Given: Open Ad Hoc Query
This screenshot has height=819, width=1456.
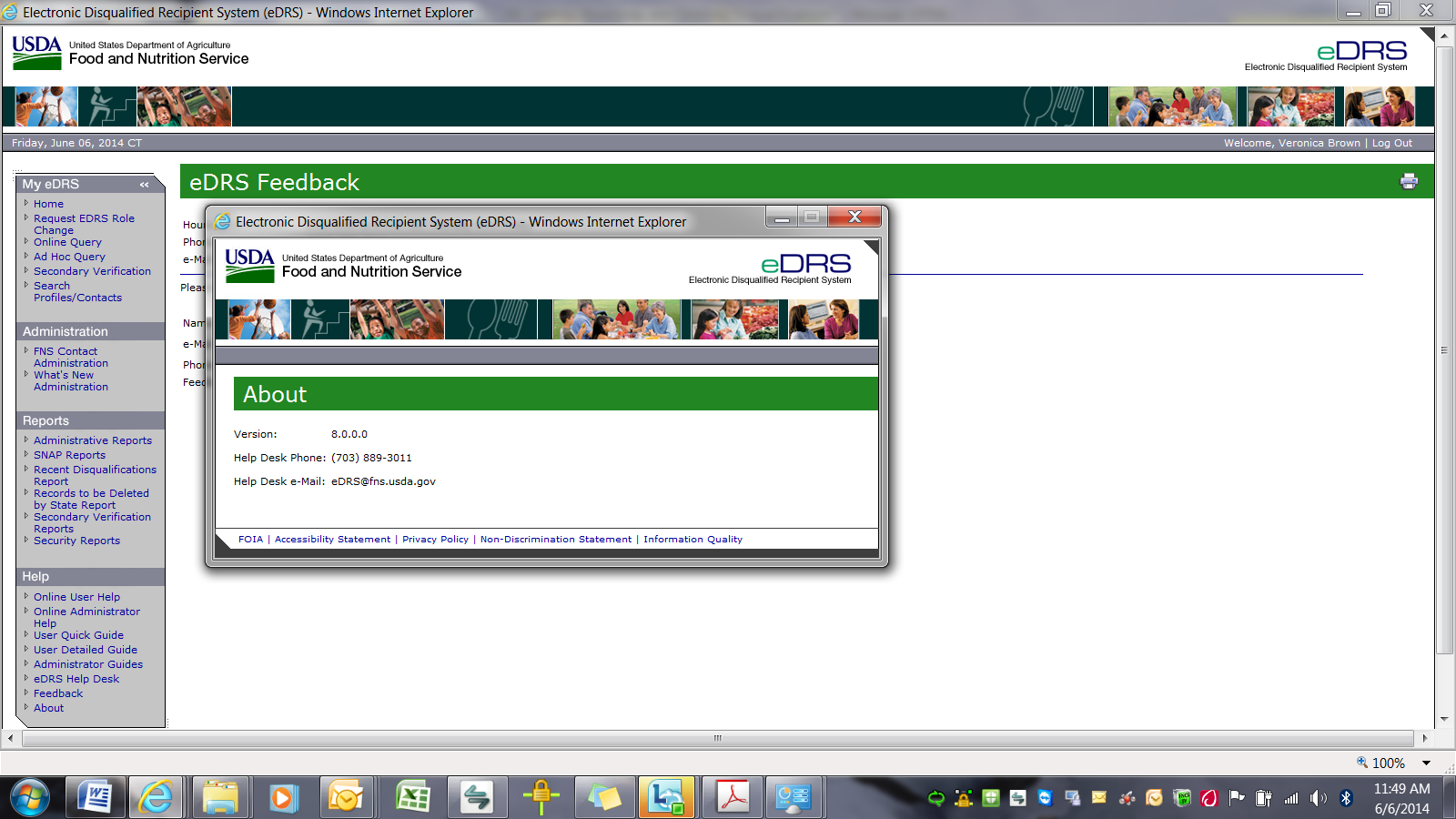Looking at the screenshot, I should [x=69, y=257].
